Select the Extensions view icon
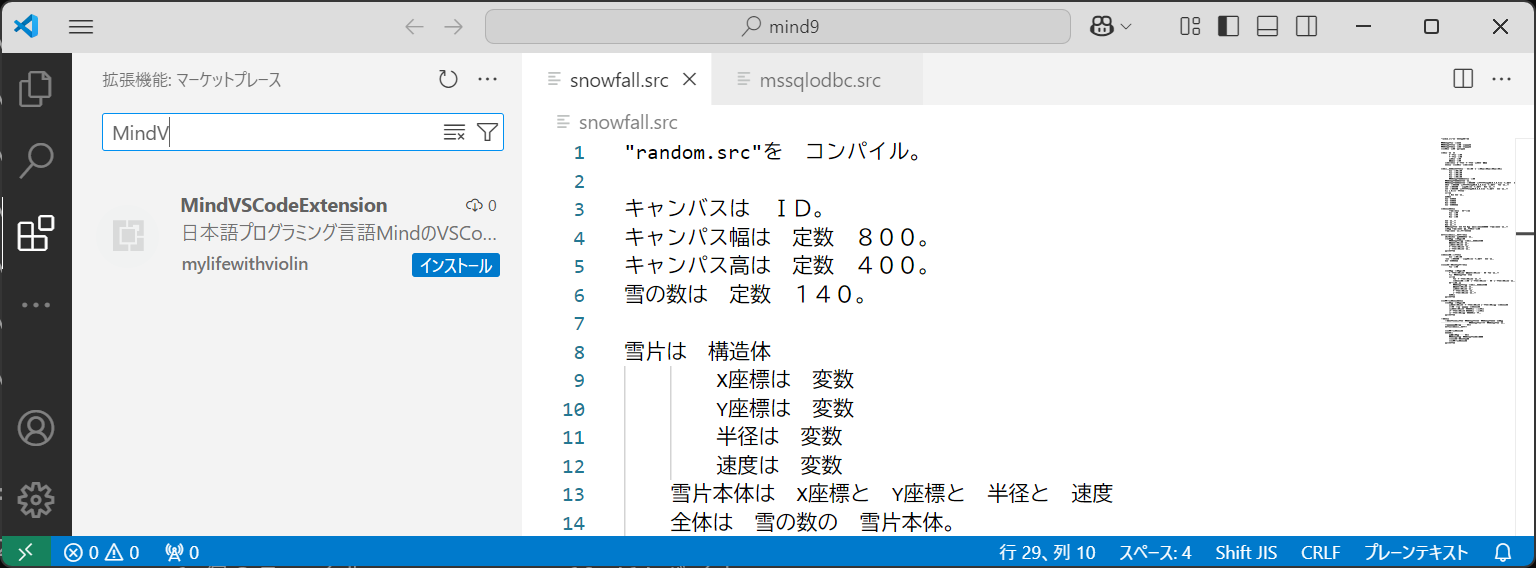This screenshot has width=1536, height=568. (36, 233)
